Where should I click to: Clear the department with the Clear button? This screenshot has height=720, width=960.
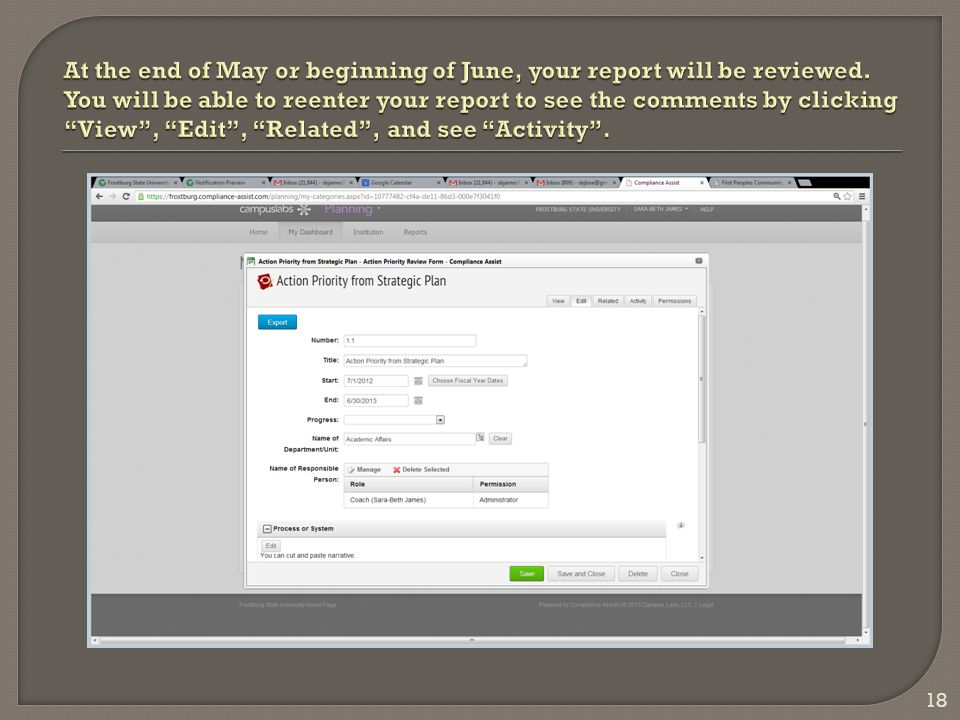coord(500,438)
